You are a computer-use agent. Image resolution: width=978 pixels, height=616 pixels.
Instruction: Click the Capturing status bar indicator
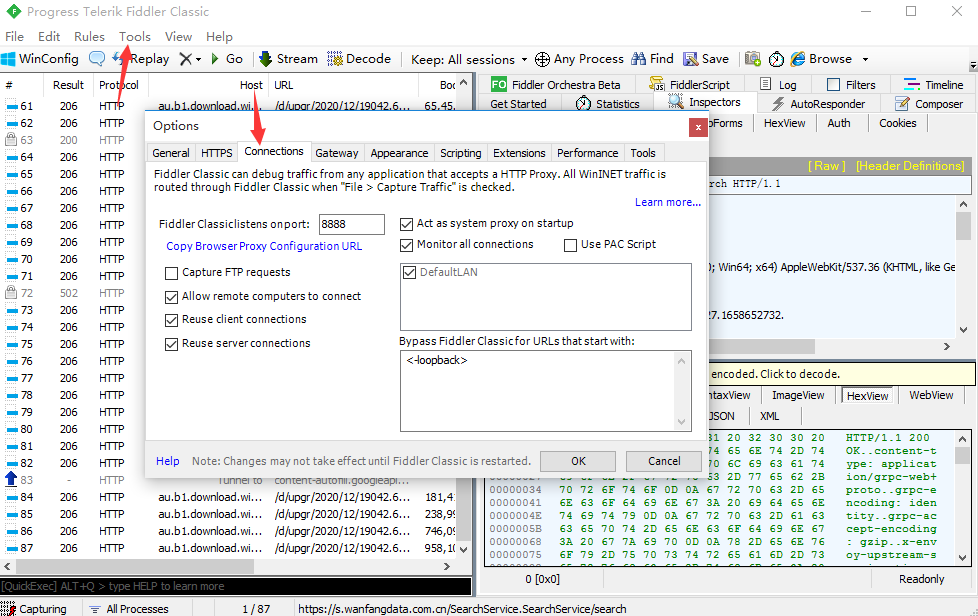pyautogui.click(x=34, y=609)
